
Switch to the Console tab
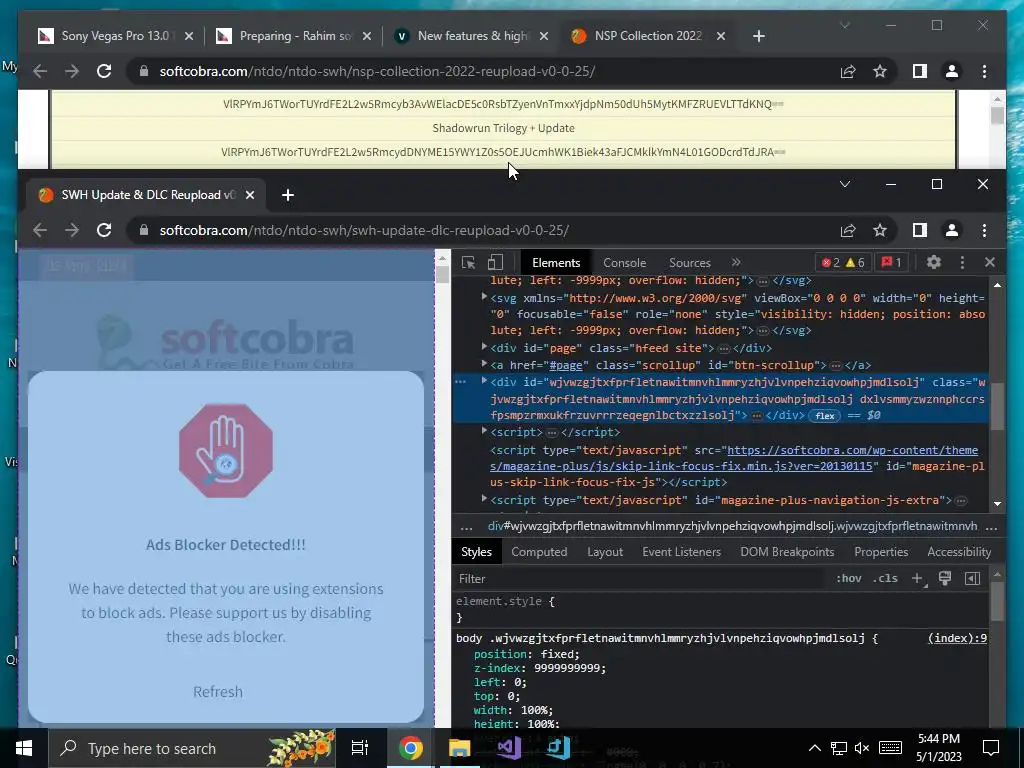pyautogui.click(x=624, y=263)
